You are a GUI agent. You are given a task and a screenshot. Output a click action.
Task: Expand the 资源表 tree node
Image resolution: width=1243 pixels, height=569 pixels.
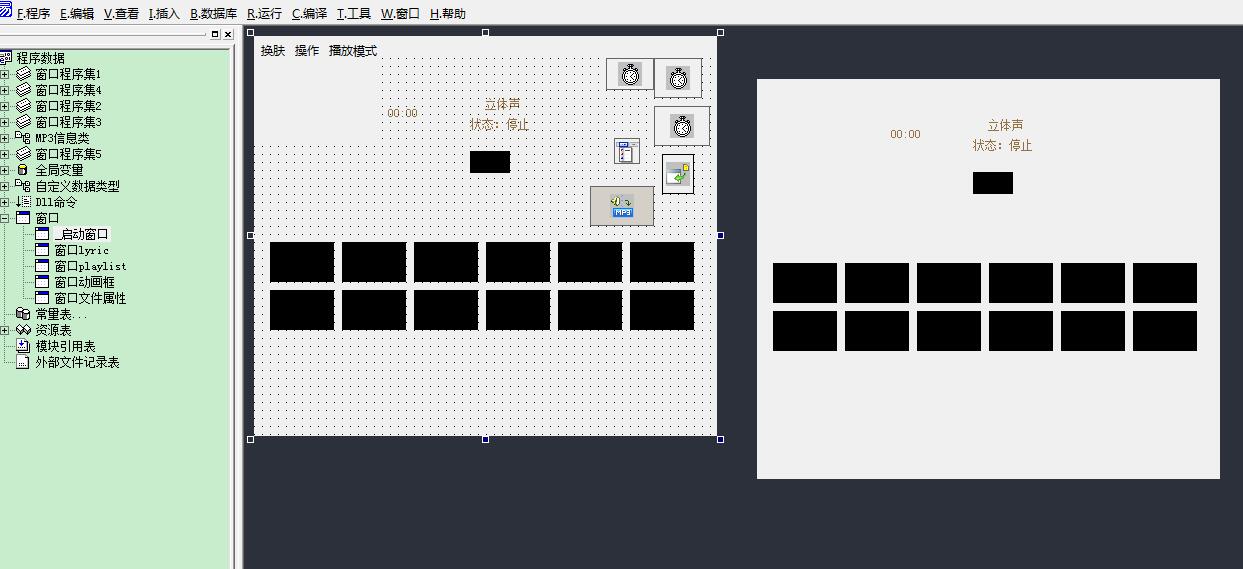5,330
